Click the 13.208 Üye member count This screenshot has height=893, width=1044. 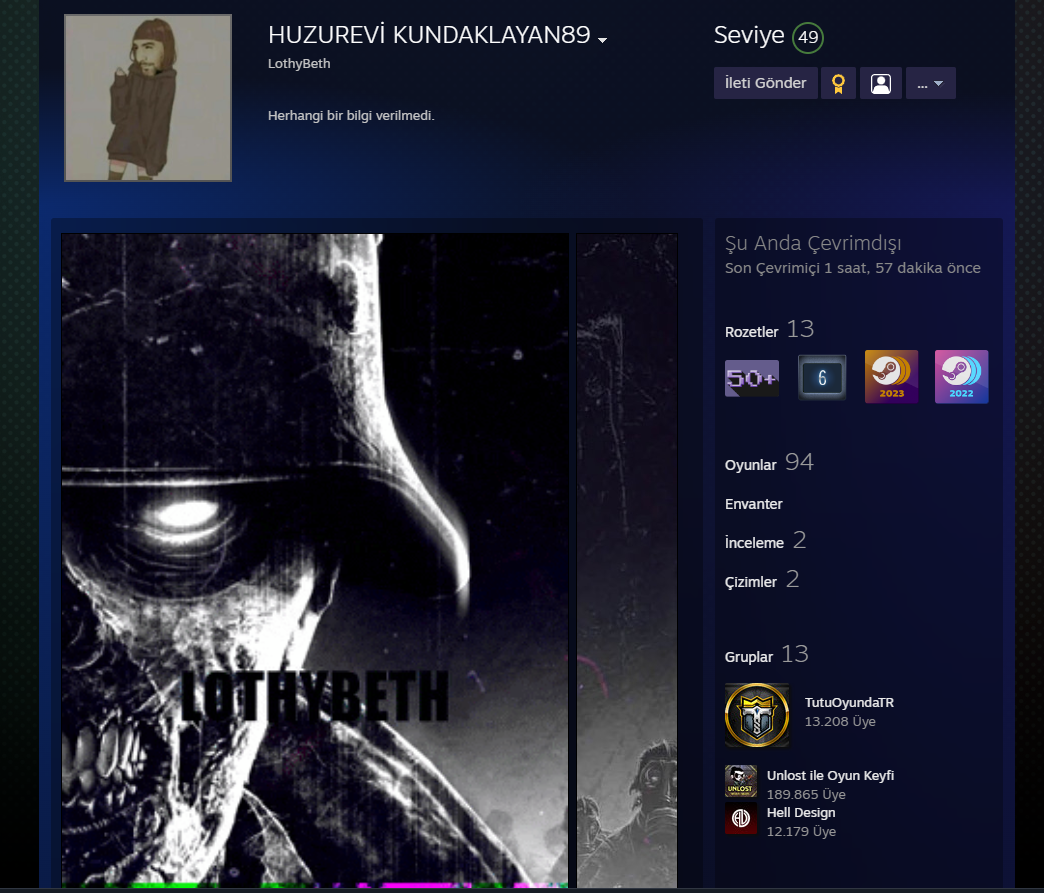pyautogui.click(x=840, y=722)
